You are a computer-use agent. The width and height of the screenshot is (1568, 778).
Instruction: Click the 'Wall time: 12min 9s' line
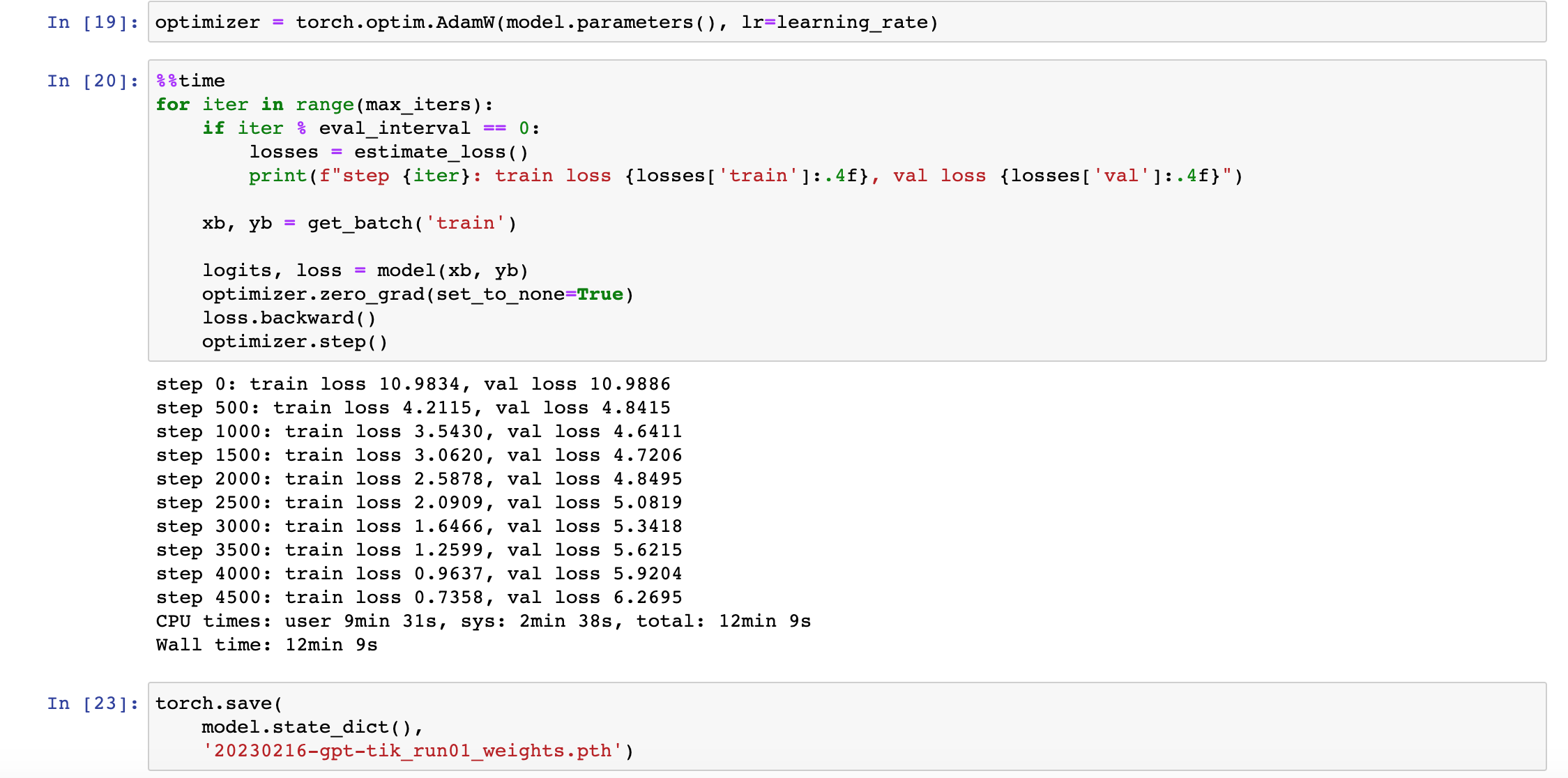pyautogui.click(x=267, y=645)
